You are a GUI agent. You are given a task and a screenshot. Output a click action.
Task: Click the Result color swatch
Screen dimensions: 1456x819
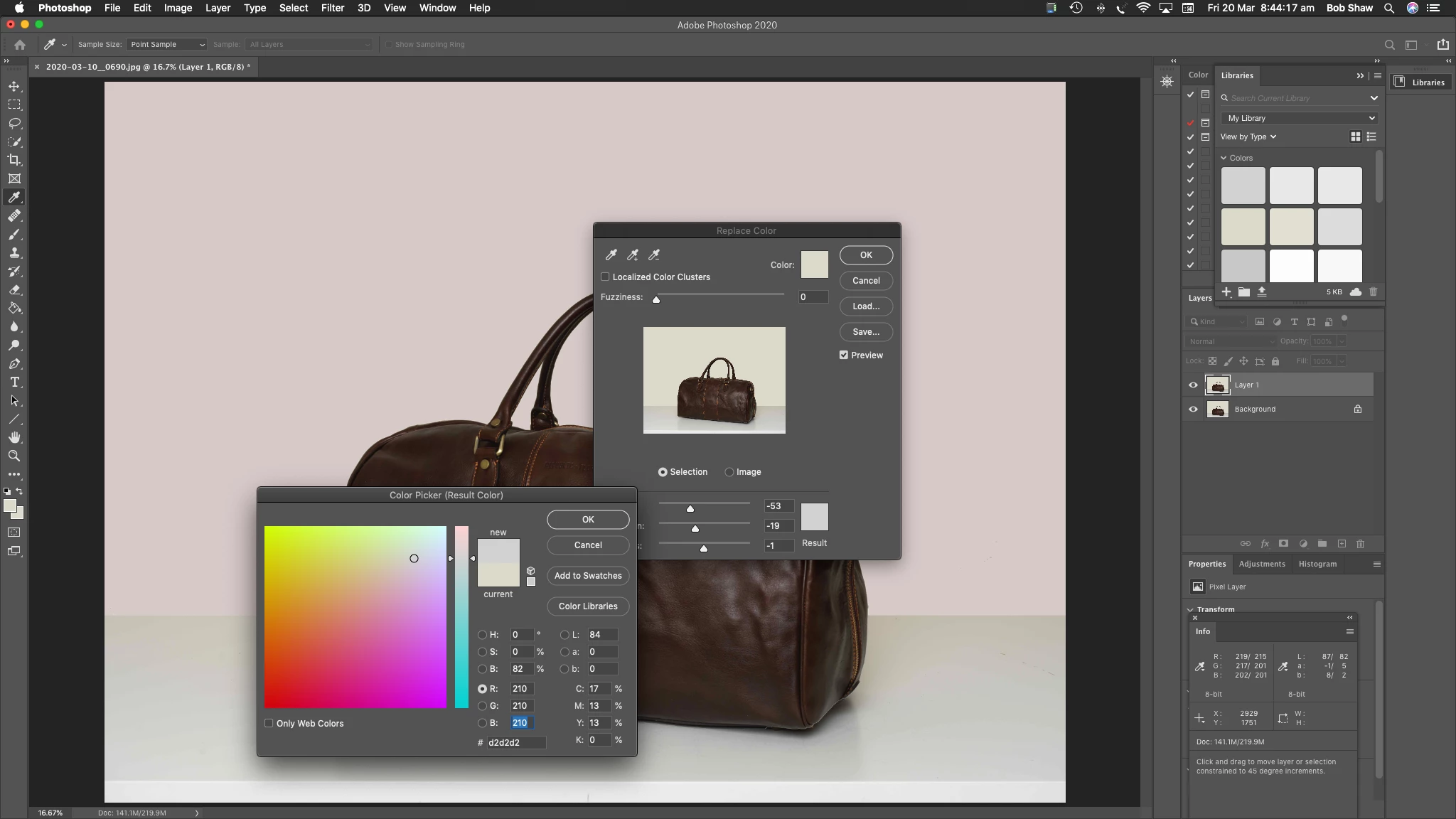(x=814, y=517)
